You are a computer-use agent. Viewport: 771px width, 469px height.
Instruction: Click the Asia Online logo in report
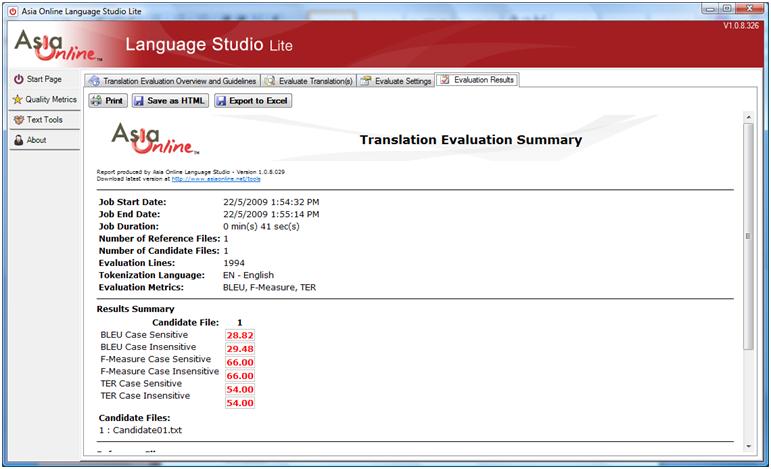point(155,139)
